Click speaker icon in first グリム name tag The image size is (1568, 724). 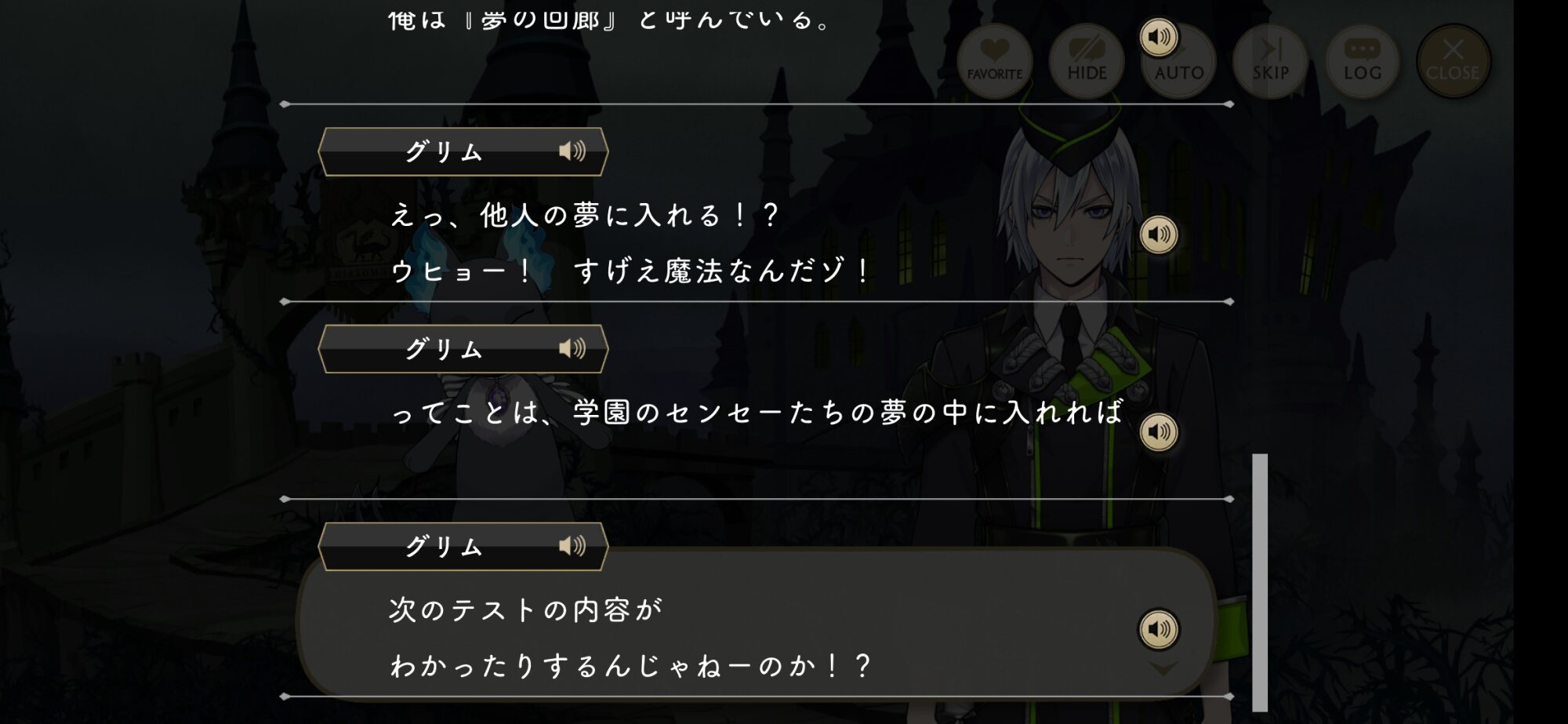[x=572, y=151]
